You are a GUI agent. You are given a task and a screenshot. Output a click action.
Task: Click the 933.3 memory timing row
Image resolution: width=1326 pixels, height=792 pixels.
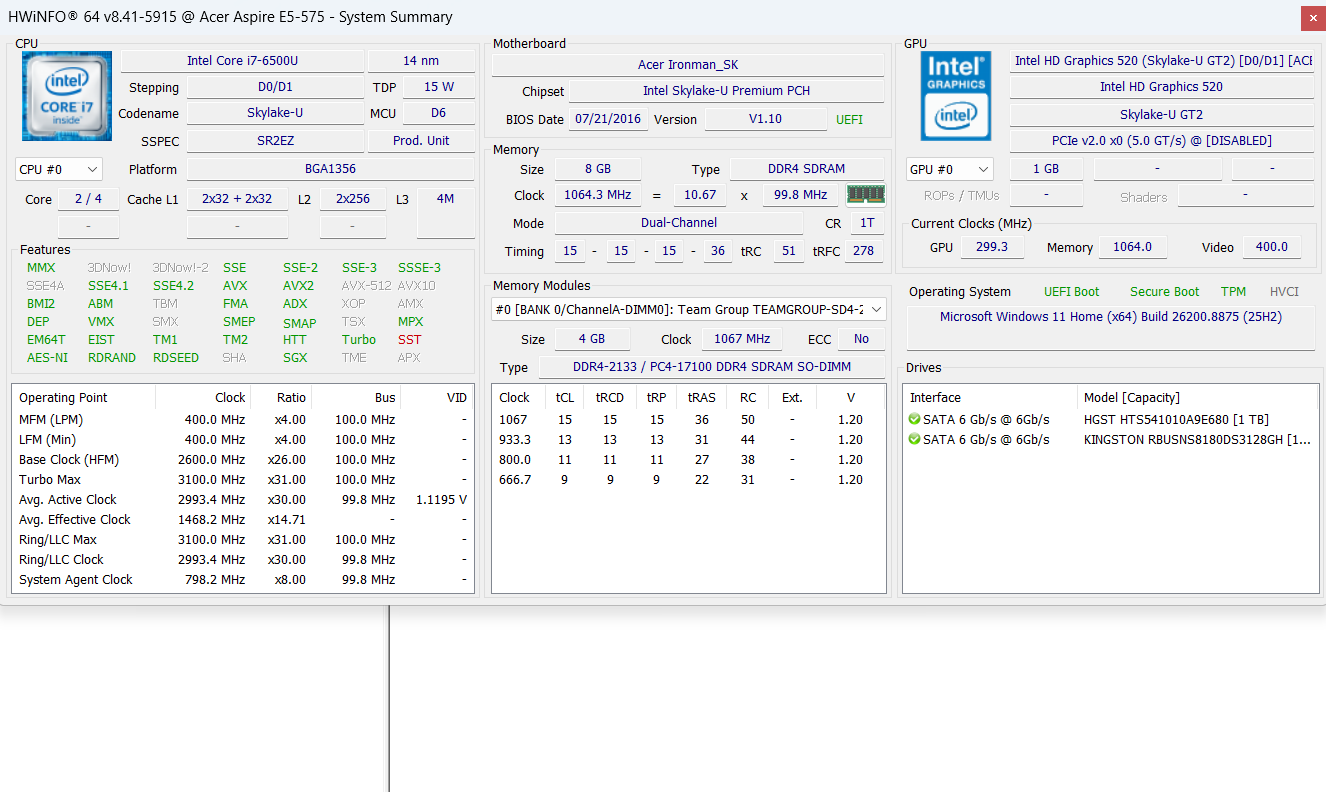[688, 439]
